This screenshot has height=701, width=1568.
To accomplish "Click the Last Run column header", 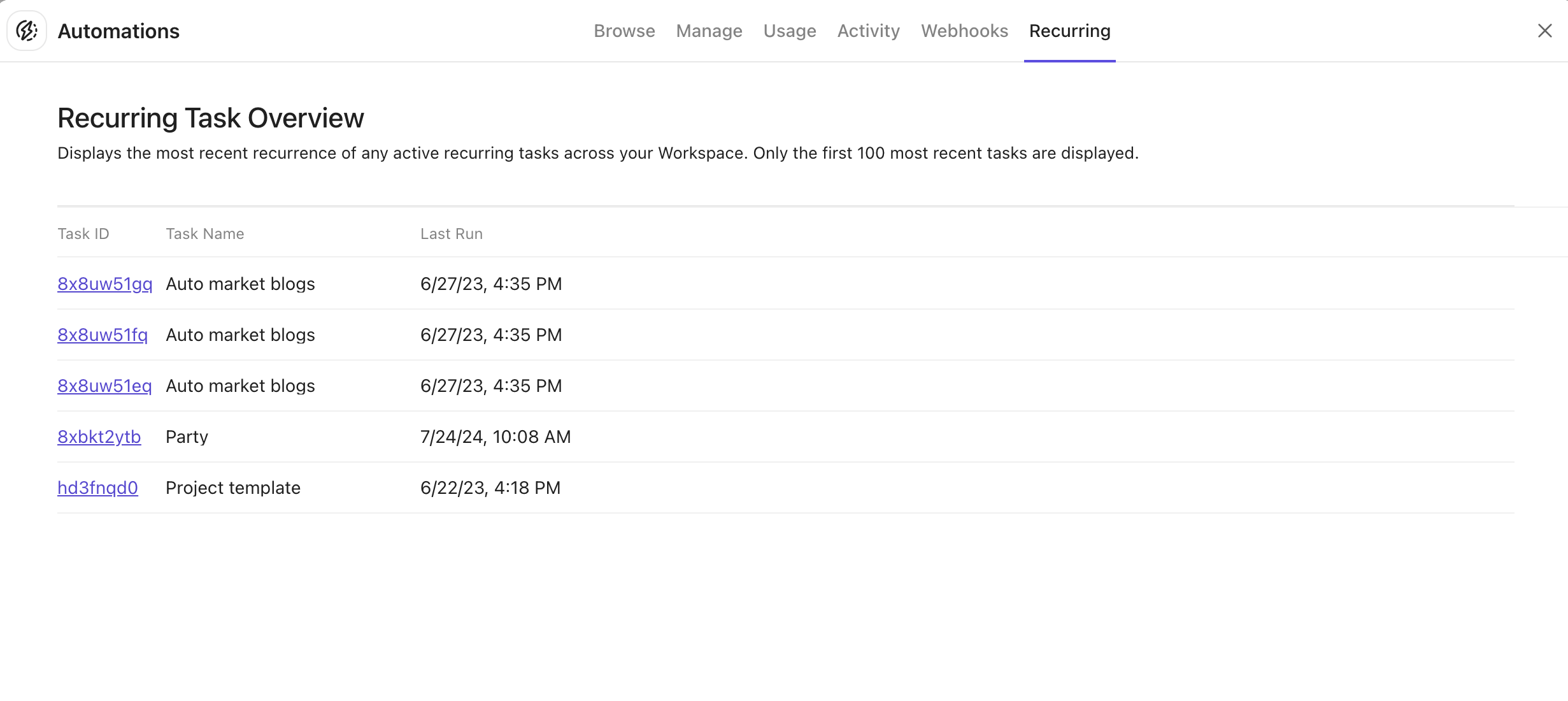I will coord(451,233).
